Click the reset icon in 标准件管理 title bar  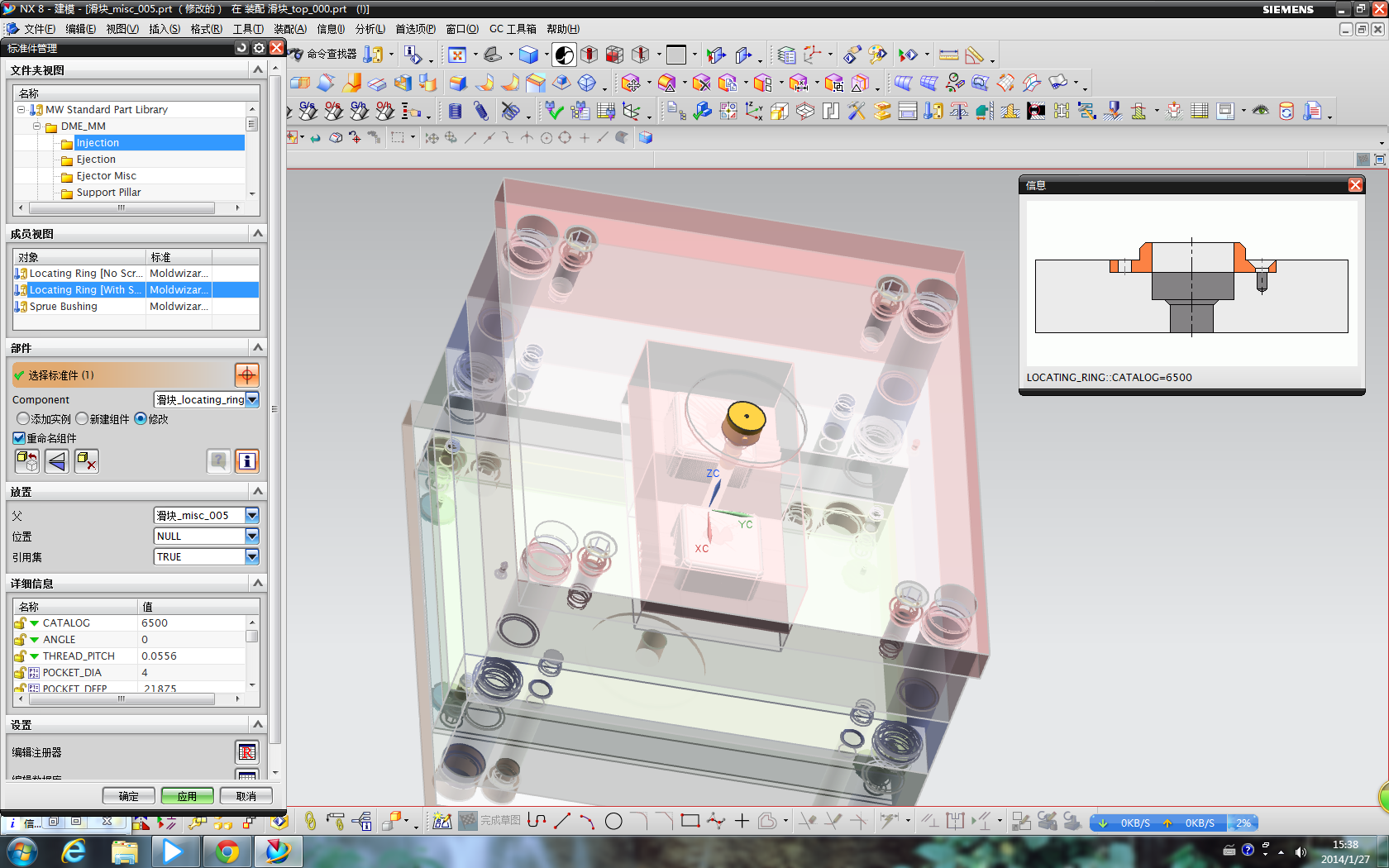pyautogui.click(x=241, y=48)
